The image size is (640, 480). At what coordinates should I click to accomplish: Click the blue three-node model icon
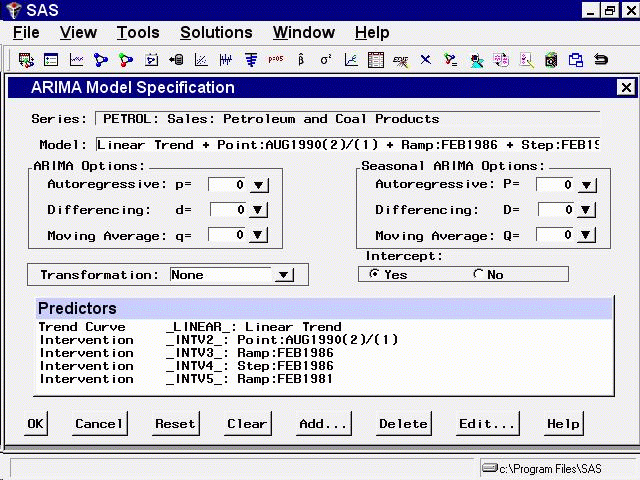101,60
